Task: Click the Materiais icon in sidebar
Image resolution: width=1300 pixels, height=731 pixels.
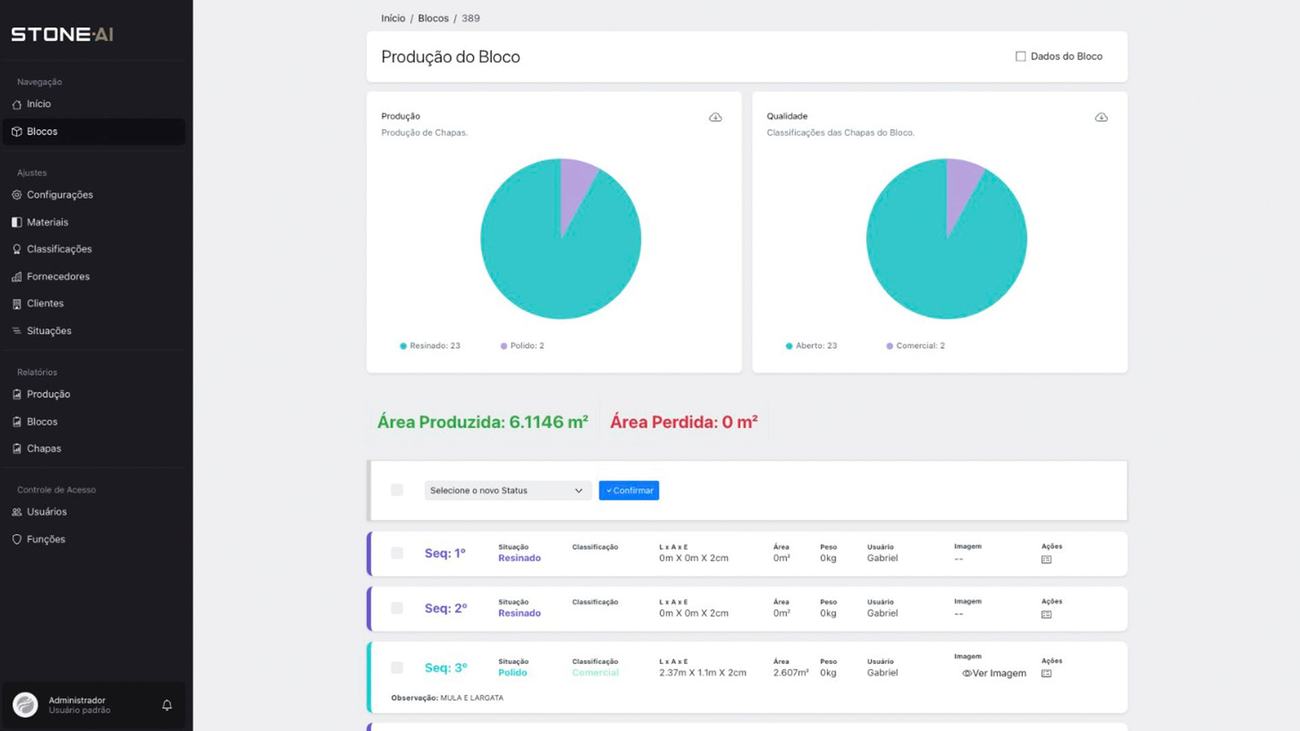Action: [17, 222]
